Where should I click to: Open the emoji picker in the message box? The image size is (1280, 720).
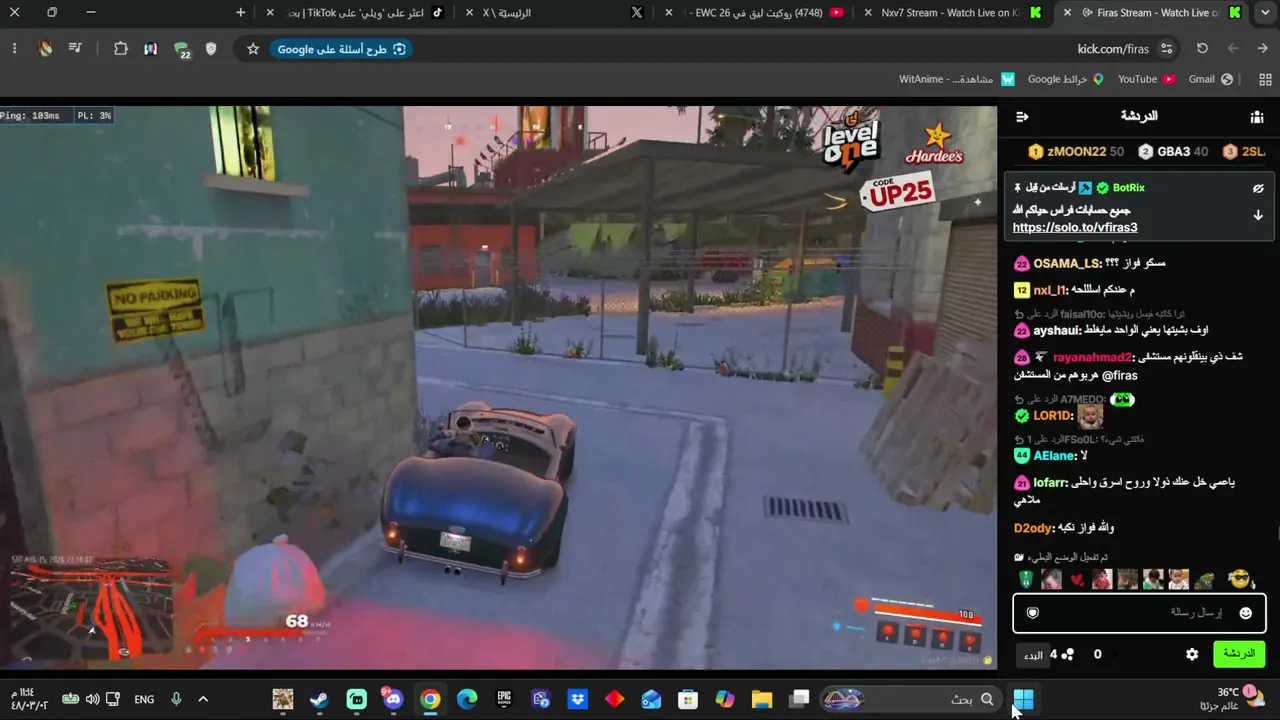point(1245,613)
